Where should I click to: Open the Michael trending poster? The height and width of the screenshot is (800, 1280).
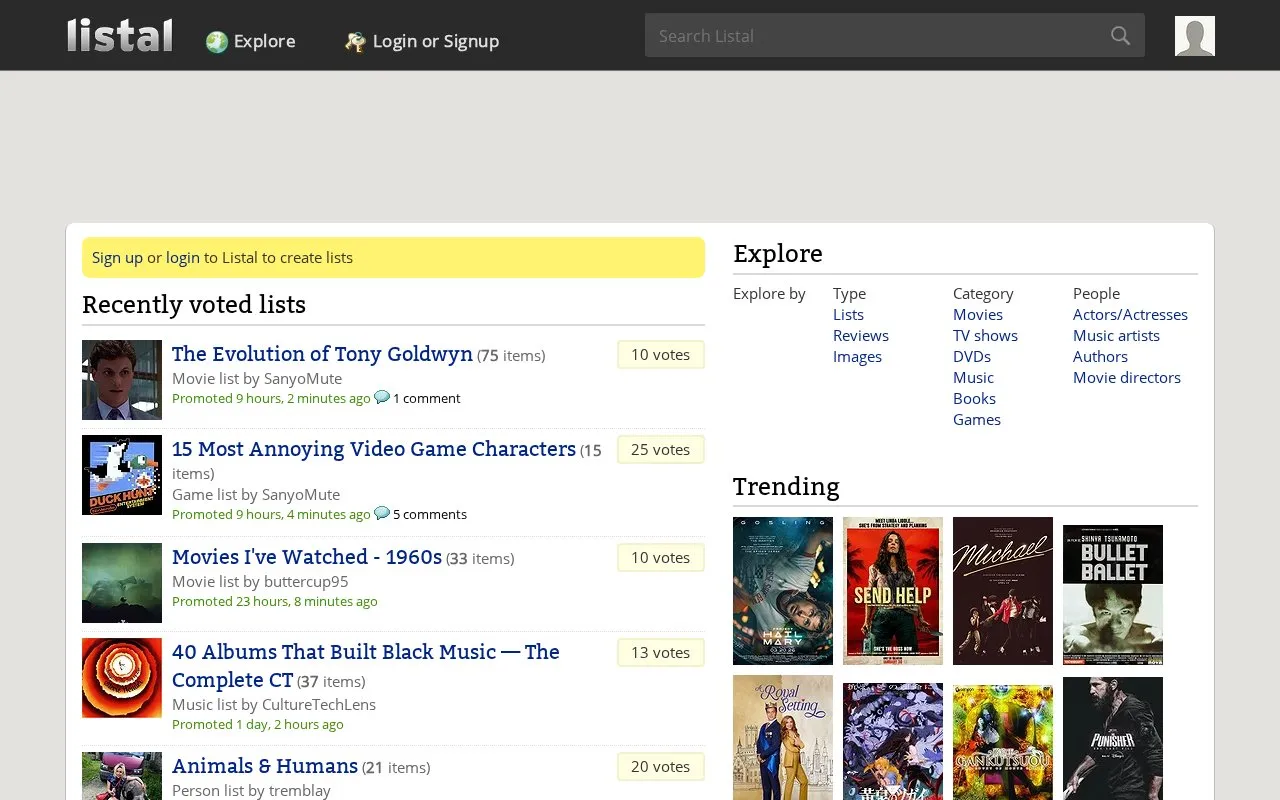pos(1003,591)
